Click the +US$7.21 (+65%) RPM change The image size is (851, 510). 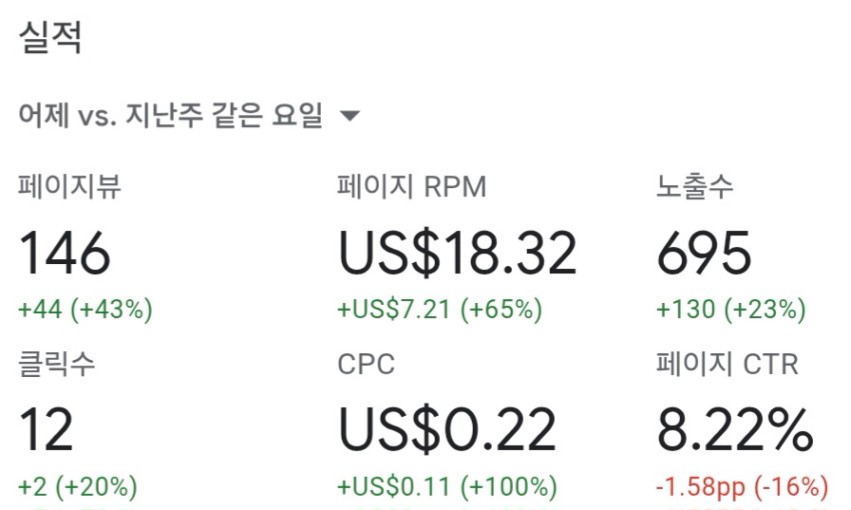(x=440, y=309)
